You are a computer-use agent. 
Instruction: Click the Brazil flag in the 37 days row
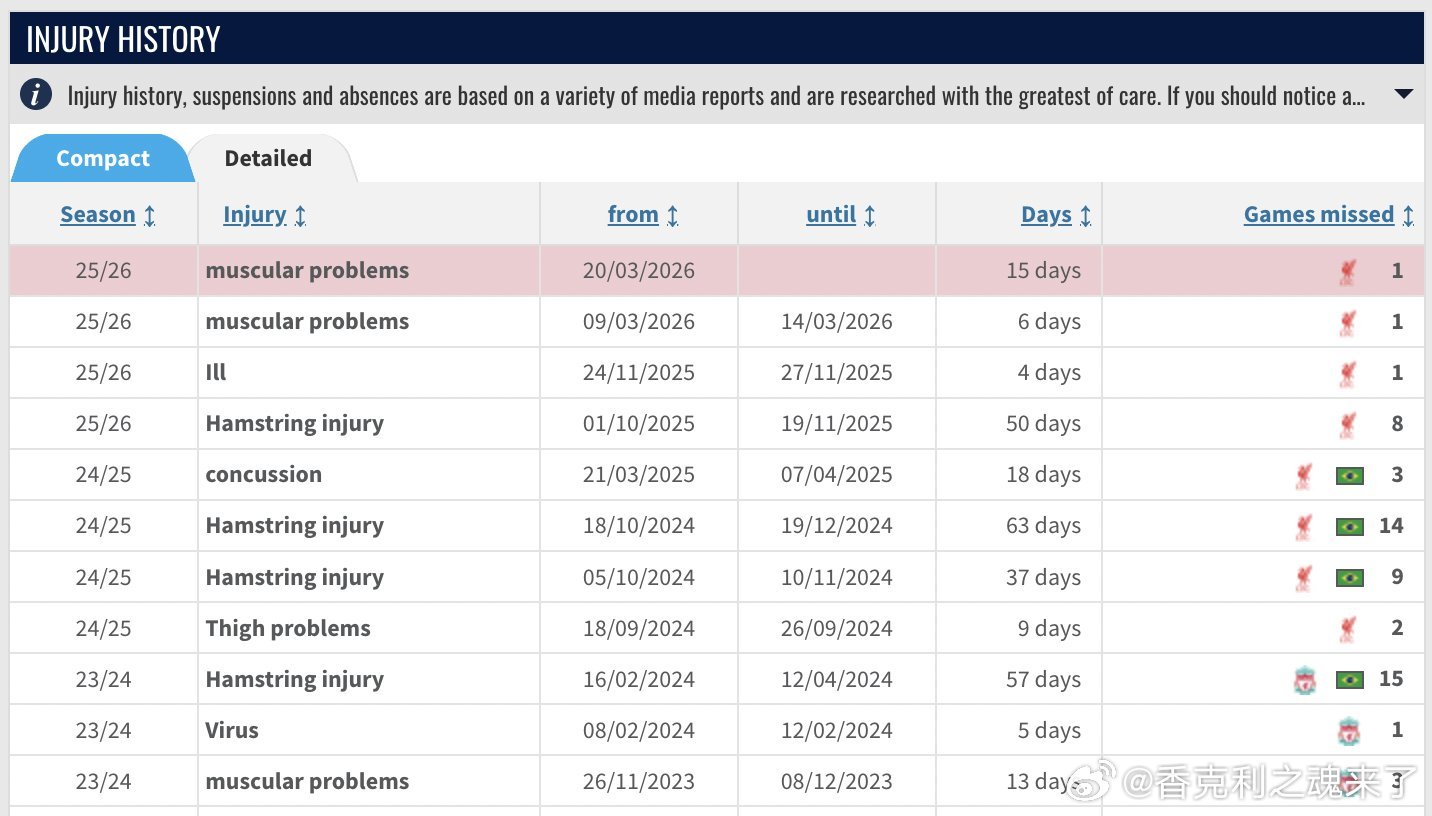click(x=1350, y=578)
